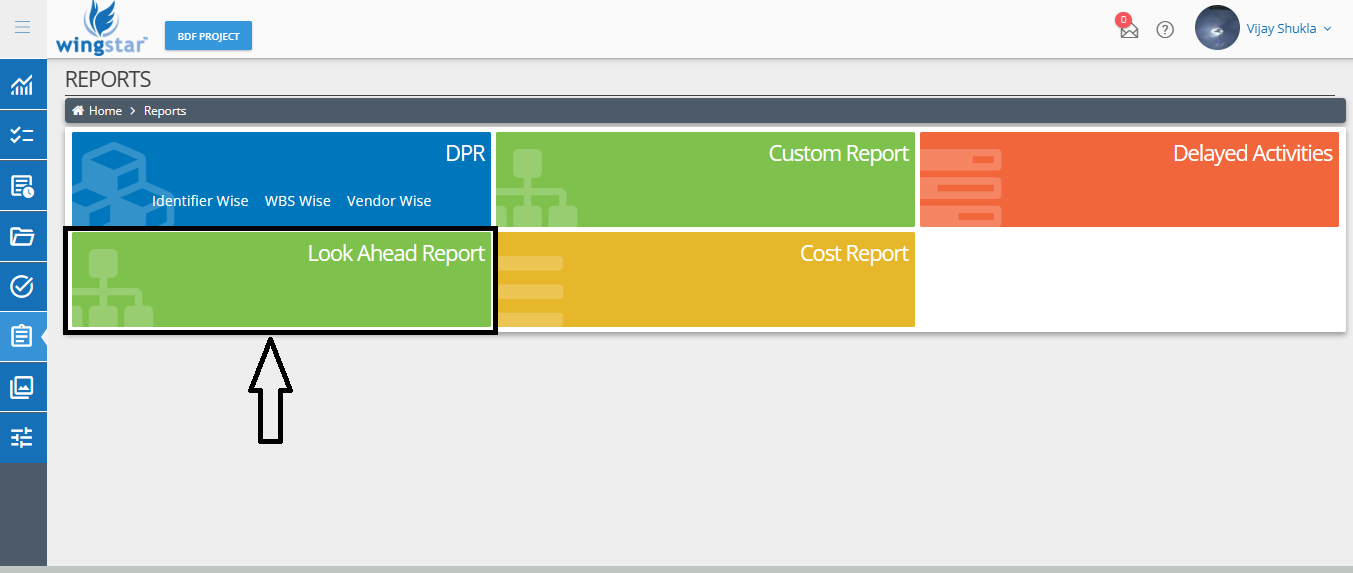This screenshot has height=573, width=1353.
Task: Select the scheduled report sidebar icon
Action: pyautogui.click(x=22, y=186)
